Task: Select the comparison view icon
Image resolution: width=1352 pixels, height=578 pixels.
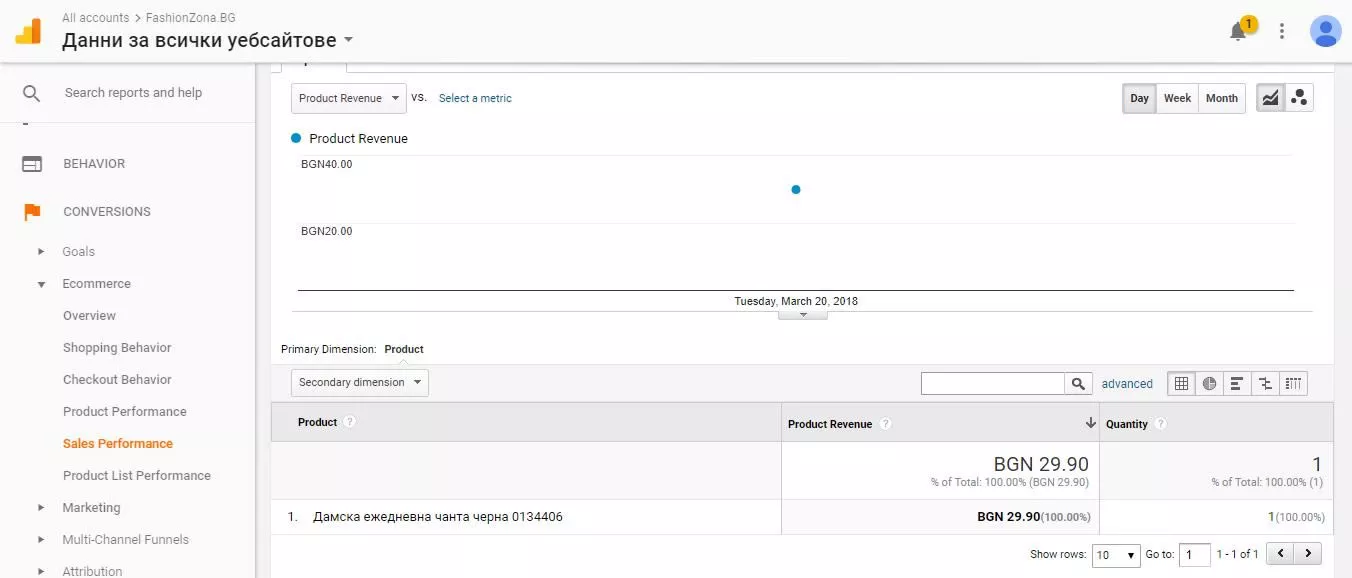Action: point(1265,383)
